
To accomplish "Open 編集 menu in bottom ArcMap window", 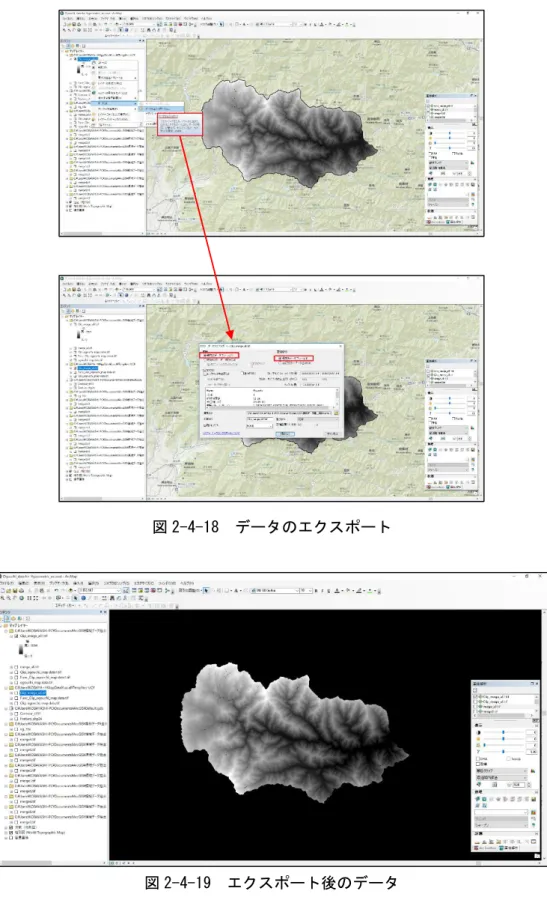I will click(x=23, y=584).
